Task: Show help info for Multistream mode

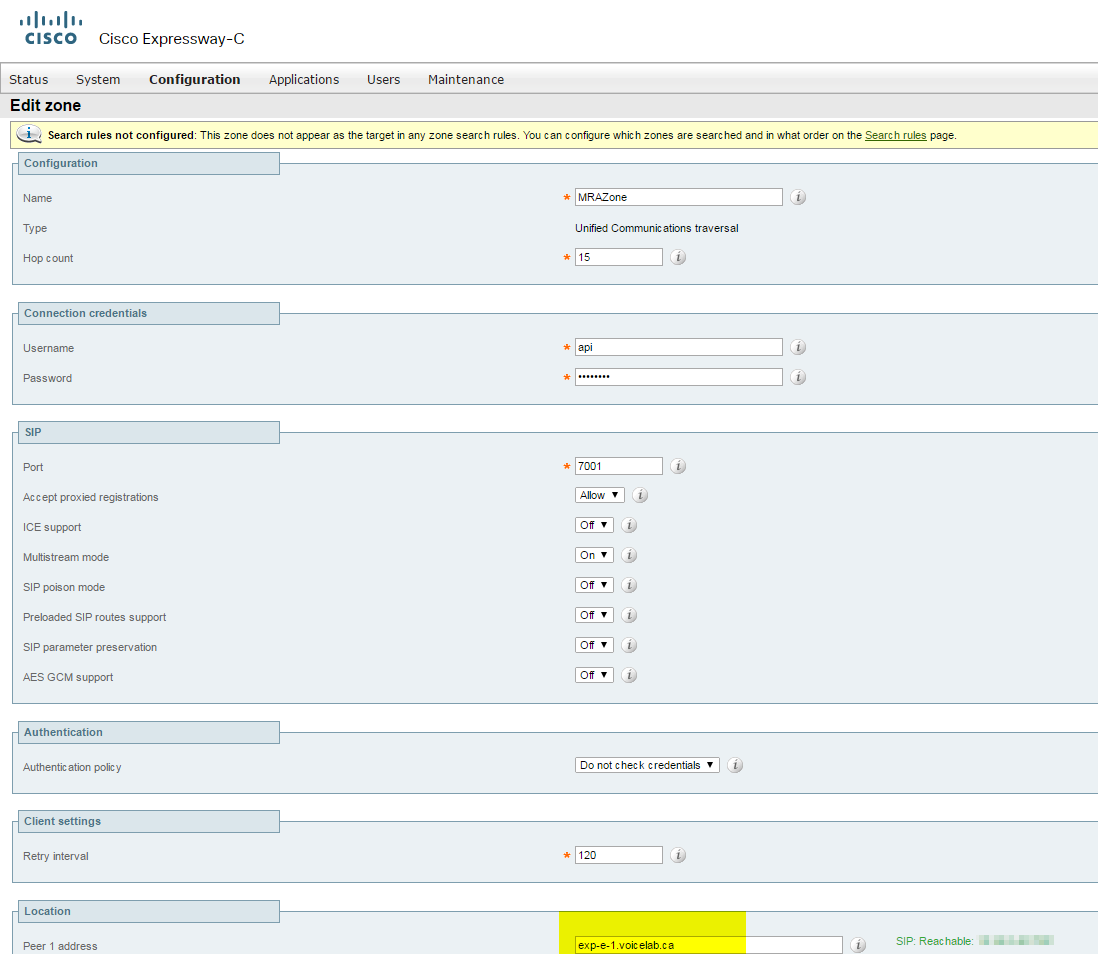Action: pos(629,555)
